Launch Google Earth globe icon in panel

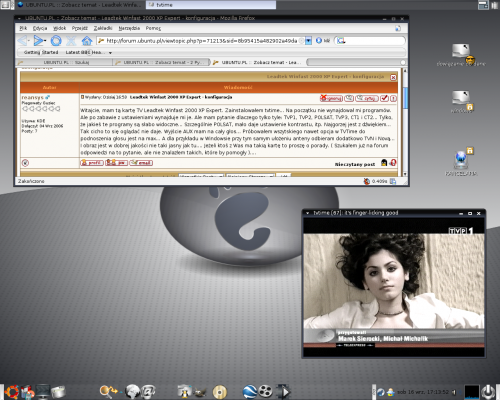pos(250,391)
